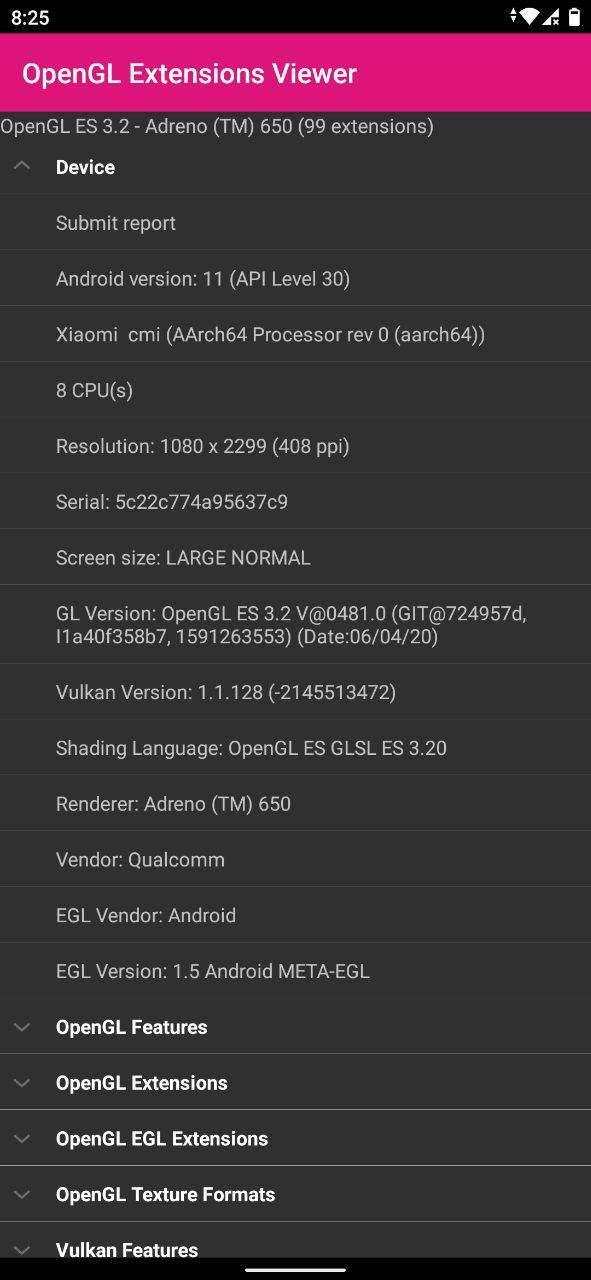
Task: Expand OpenGL Texture Formats chevron
Action: (x=22, y=1195)
